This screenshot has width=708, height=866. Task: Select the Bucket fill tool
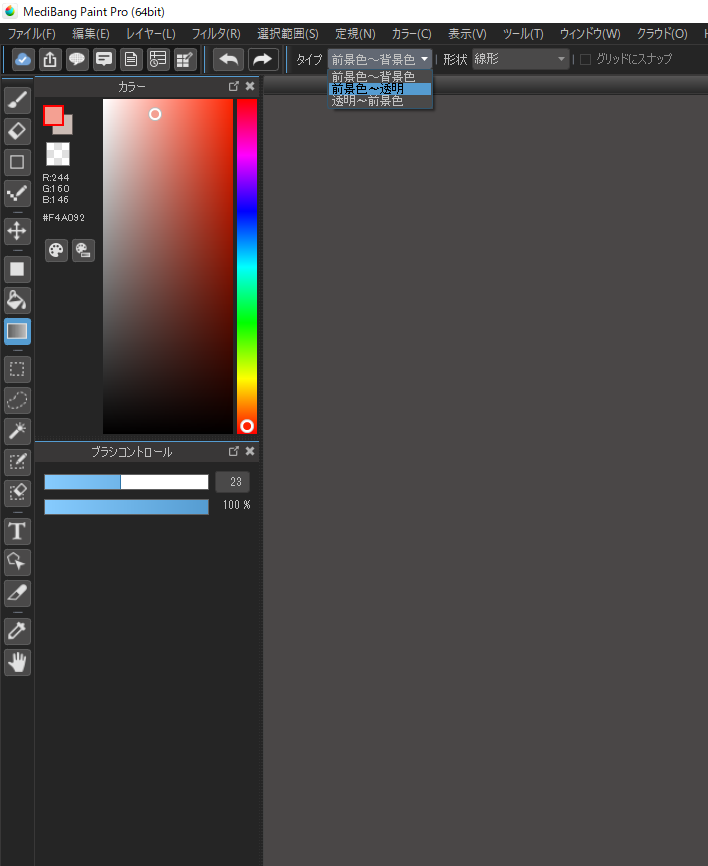tap(17, 300)
